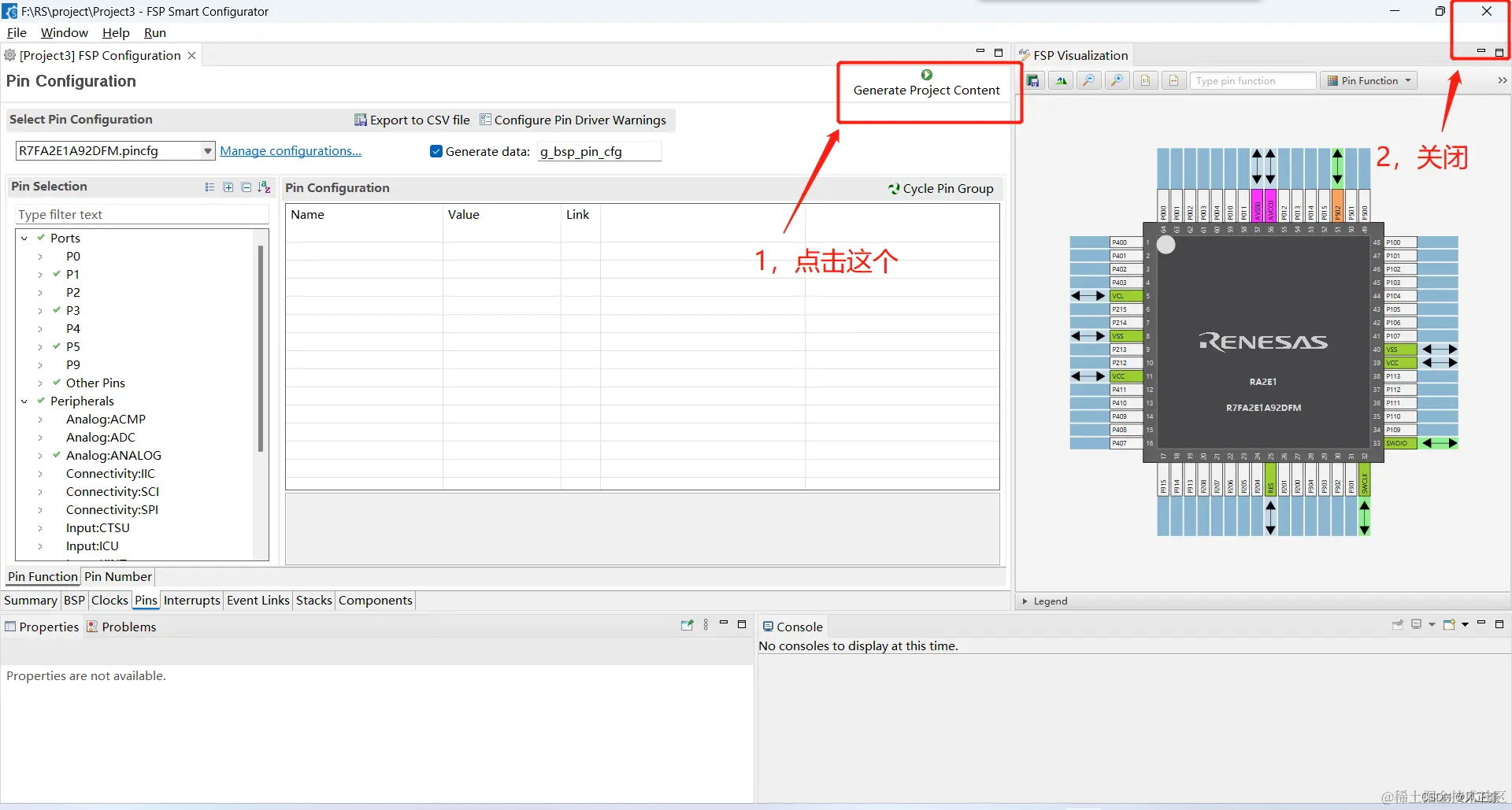1512x810 pixels.
Task: Maximize the Properties panel
Action: point(742,623)
